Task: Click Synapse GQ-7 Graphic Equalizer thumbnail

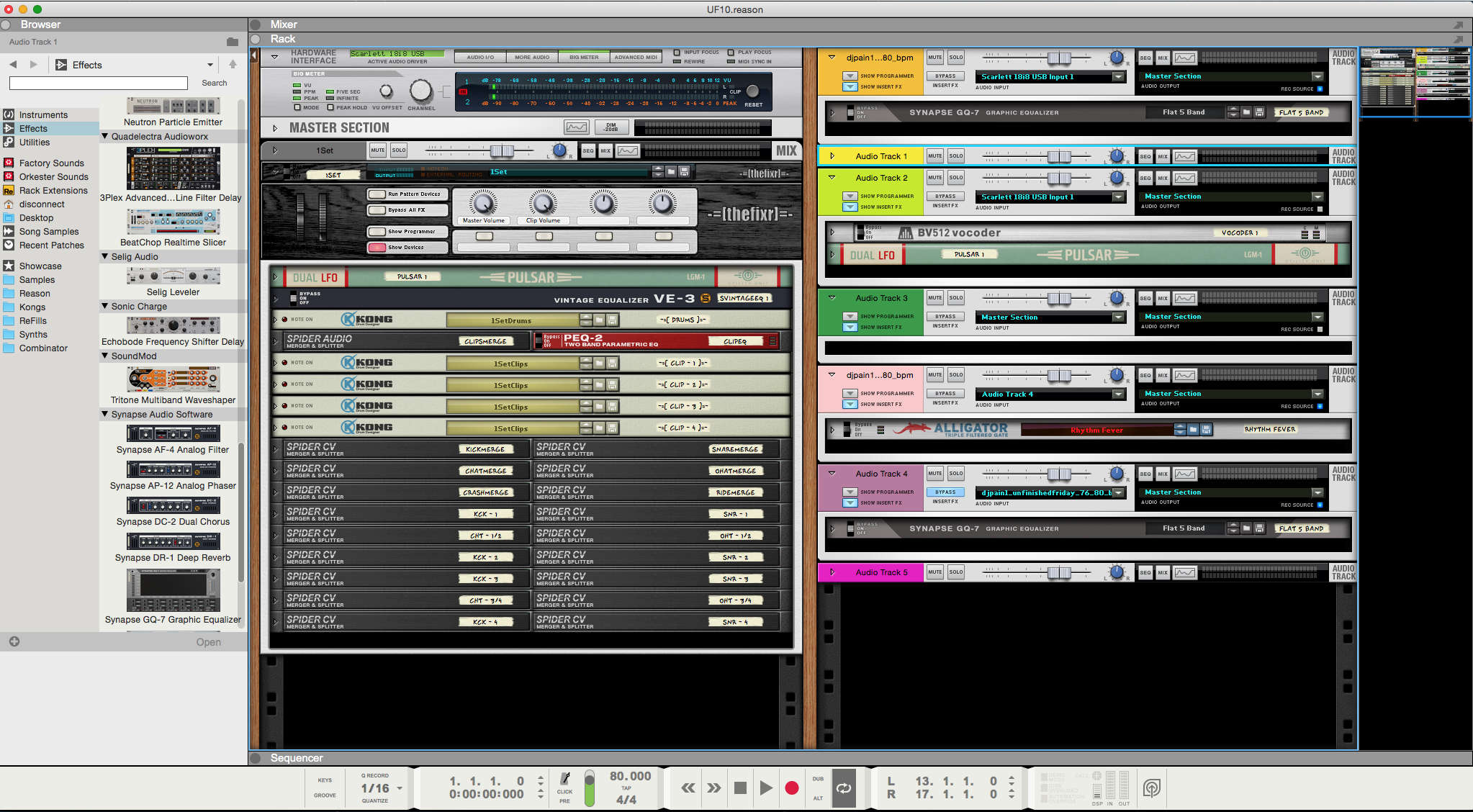Action: point(173,590)
